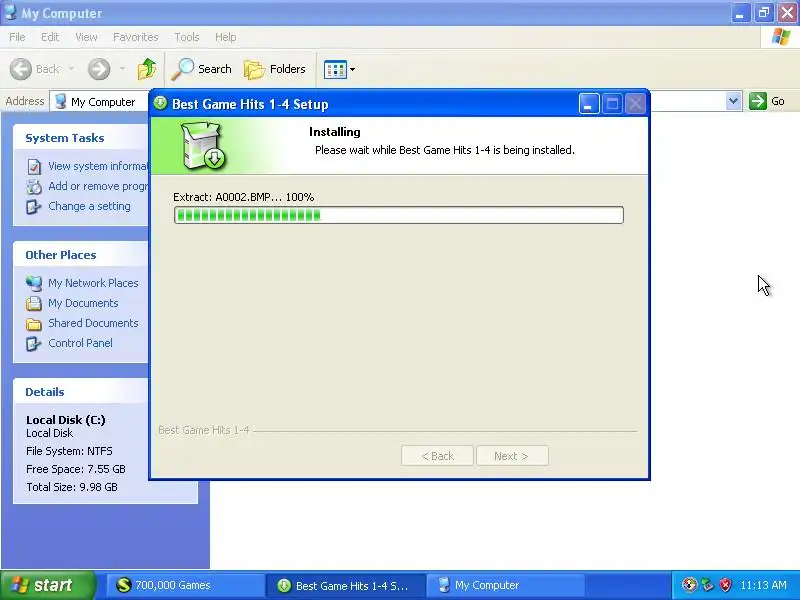Screen dimensions: 800x600
Task: Click the 'Total Size: 9.98 GB' detail text
Action: tap(72, 487)
